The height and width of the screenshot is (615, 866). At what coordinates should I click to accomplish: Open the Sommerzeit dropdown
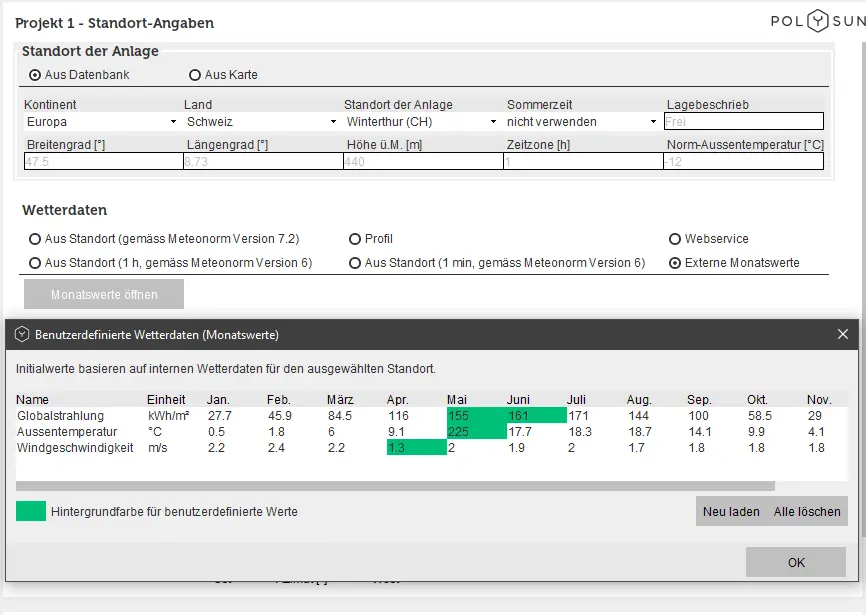582,121
